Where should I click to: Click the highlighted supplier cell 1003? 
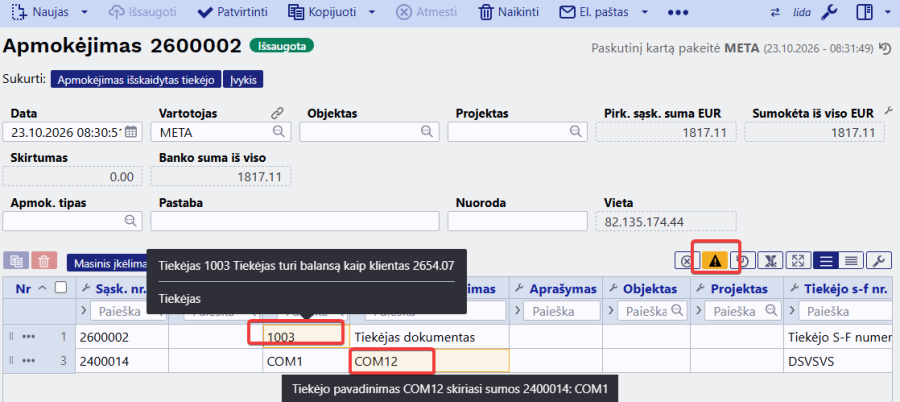point(306,338)
